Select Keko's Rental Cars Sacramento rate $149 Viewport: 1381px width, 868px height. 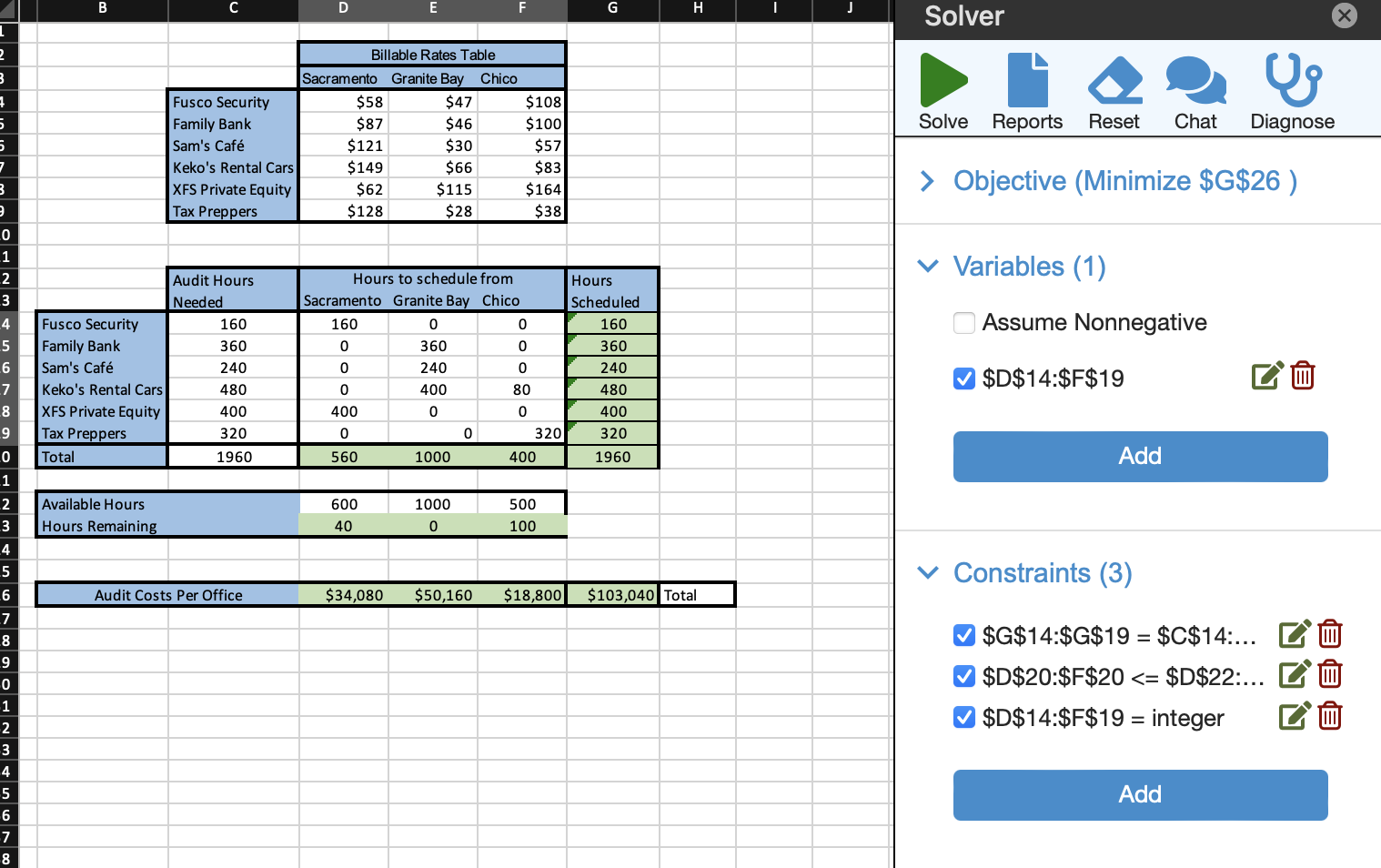[344, 167]
